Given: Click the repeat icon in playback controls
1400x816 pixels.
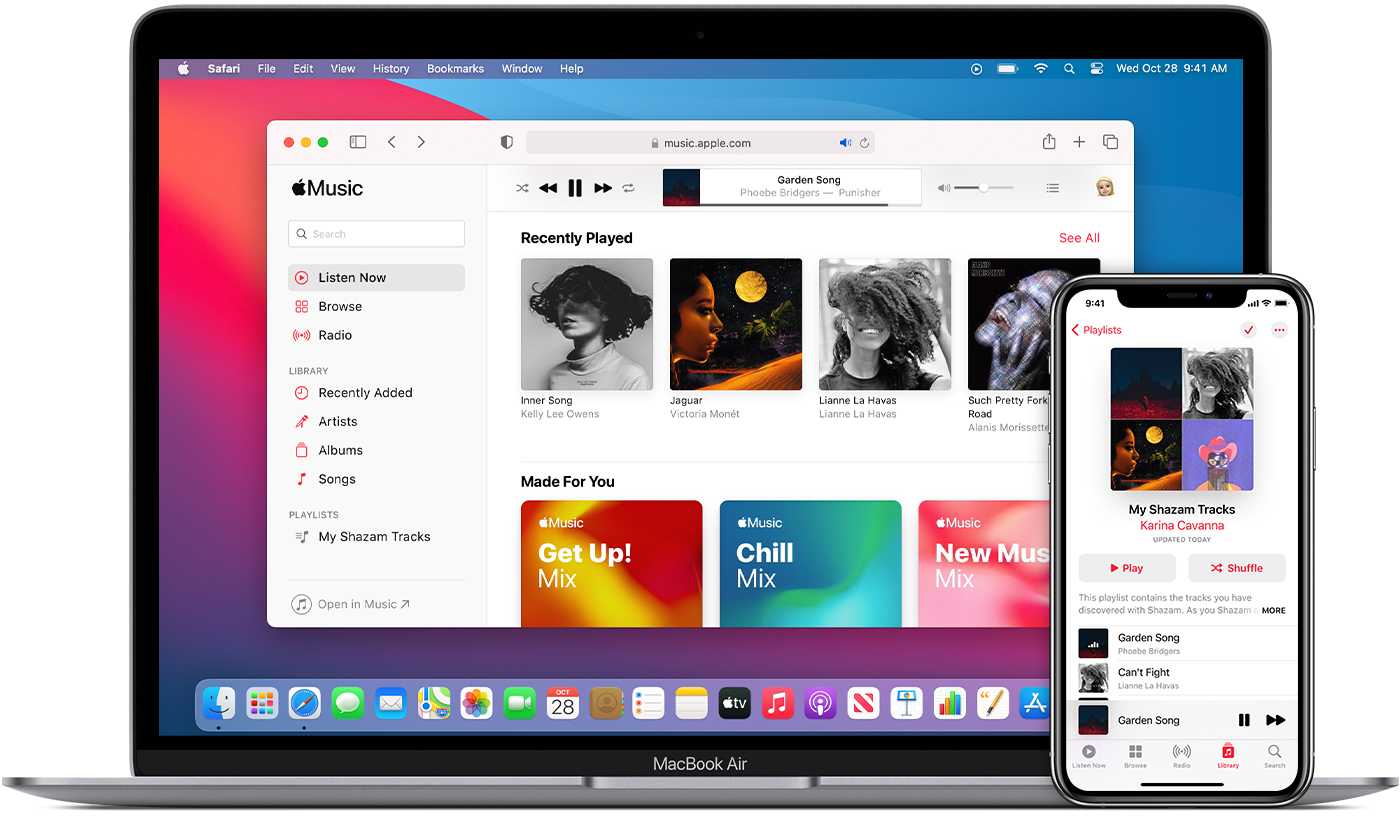Looking at the screenshot, I should pyautogui.click(x=629, y=187).
